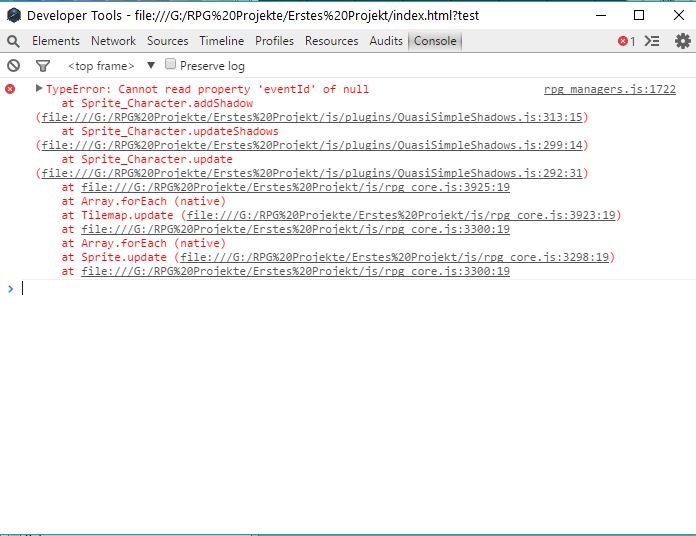This screenshot has width=696, height=536.
Task: Click the first 'at Array.forEach (native)' line
Action: [x=144, y=201]
